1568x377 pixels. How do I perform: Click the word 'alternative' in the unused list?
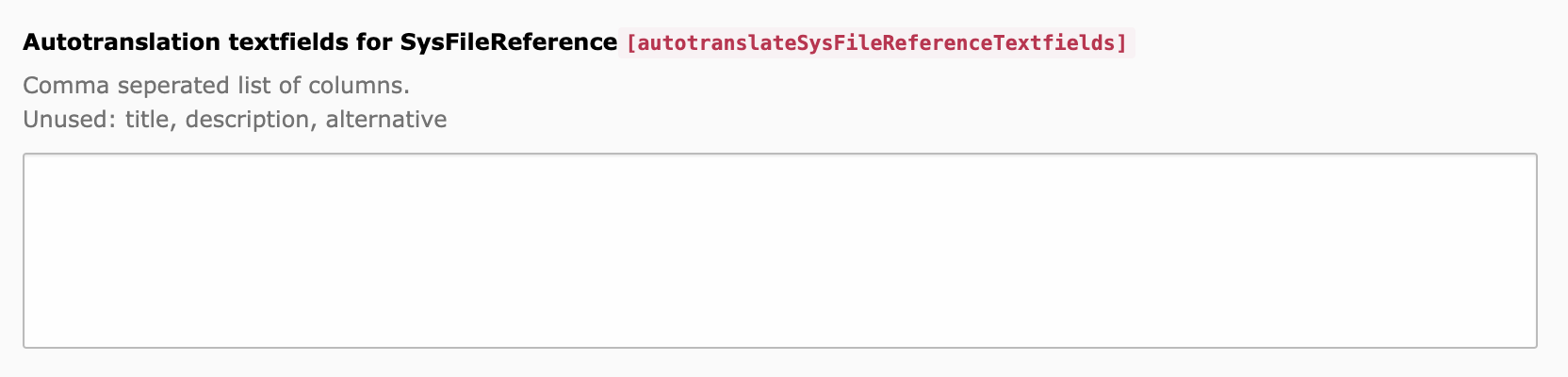386,120
